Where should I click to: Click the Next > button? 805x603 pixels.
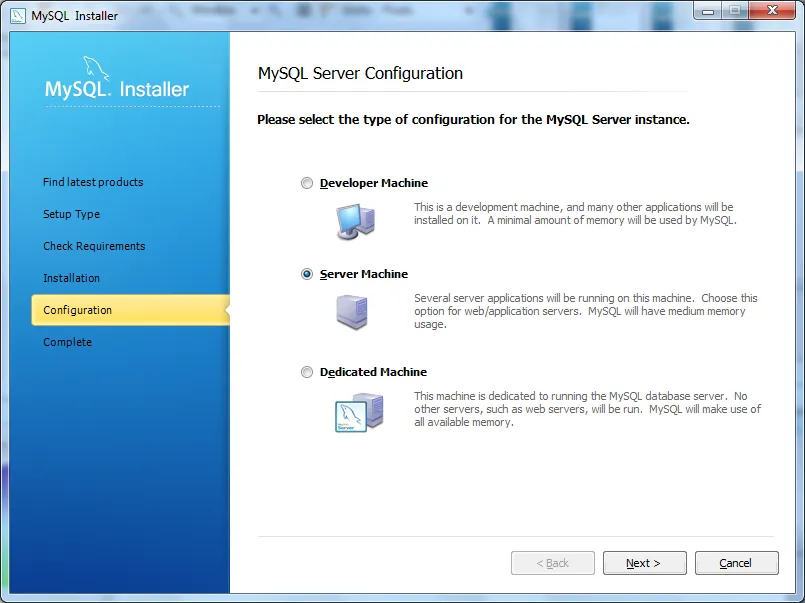644,563
